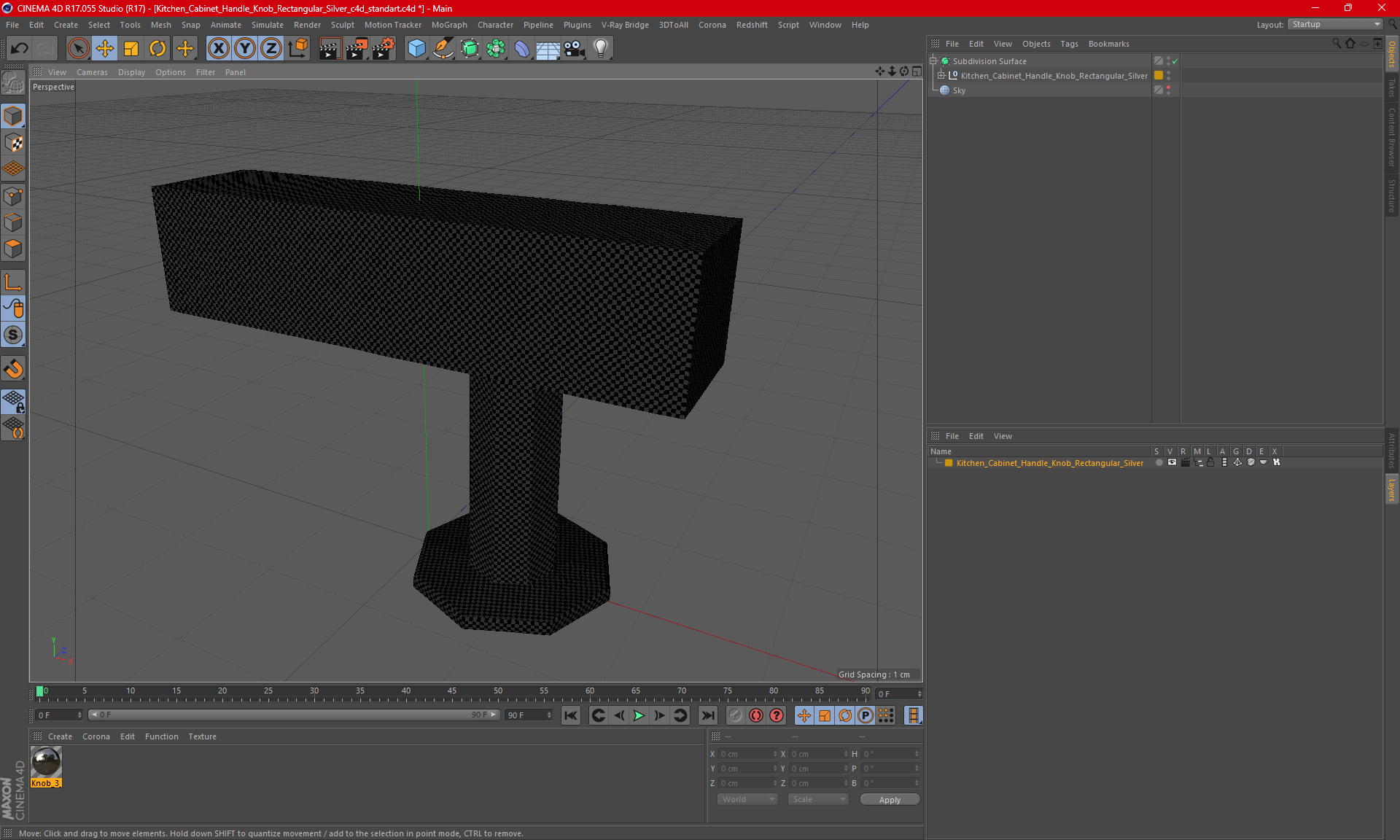
Task: Open the Mesh menu
Action: coord(161,25)
